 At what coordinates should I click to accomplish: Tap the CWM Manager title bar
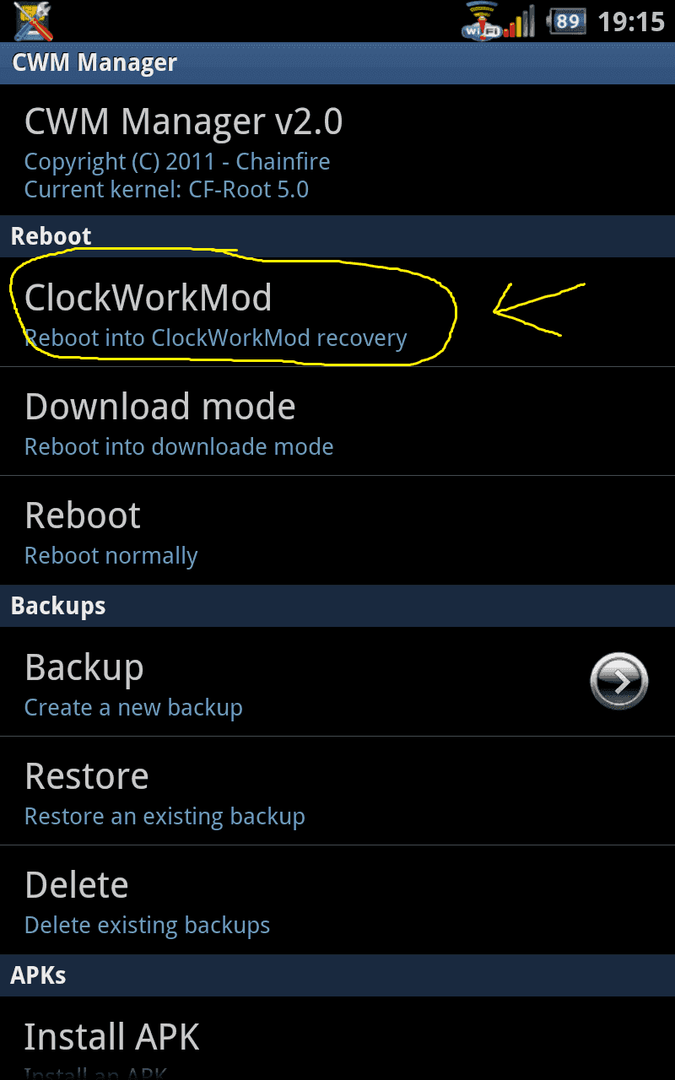338,63
